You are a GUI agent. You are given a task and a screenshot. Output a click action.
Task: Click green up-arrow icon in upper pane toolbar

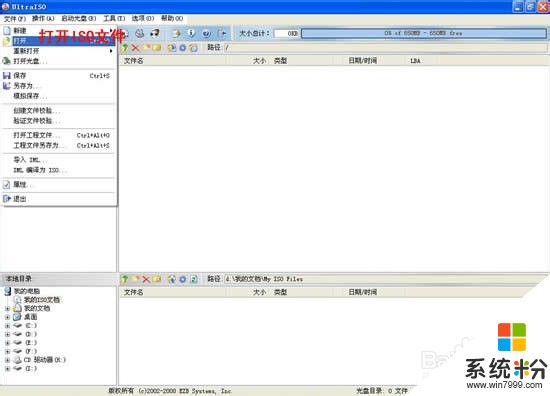[x=125, y=48]
